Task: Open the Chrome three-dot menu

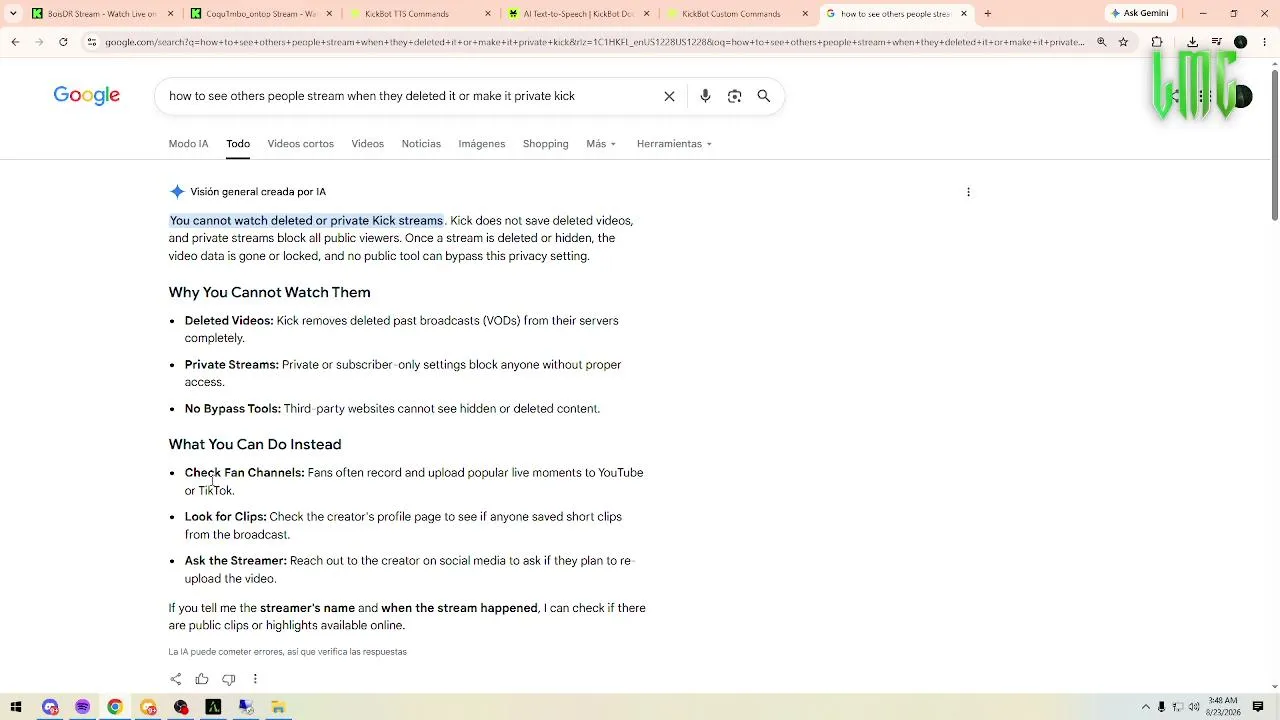Action: coord(1264,42)
